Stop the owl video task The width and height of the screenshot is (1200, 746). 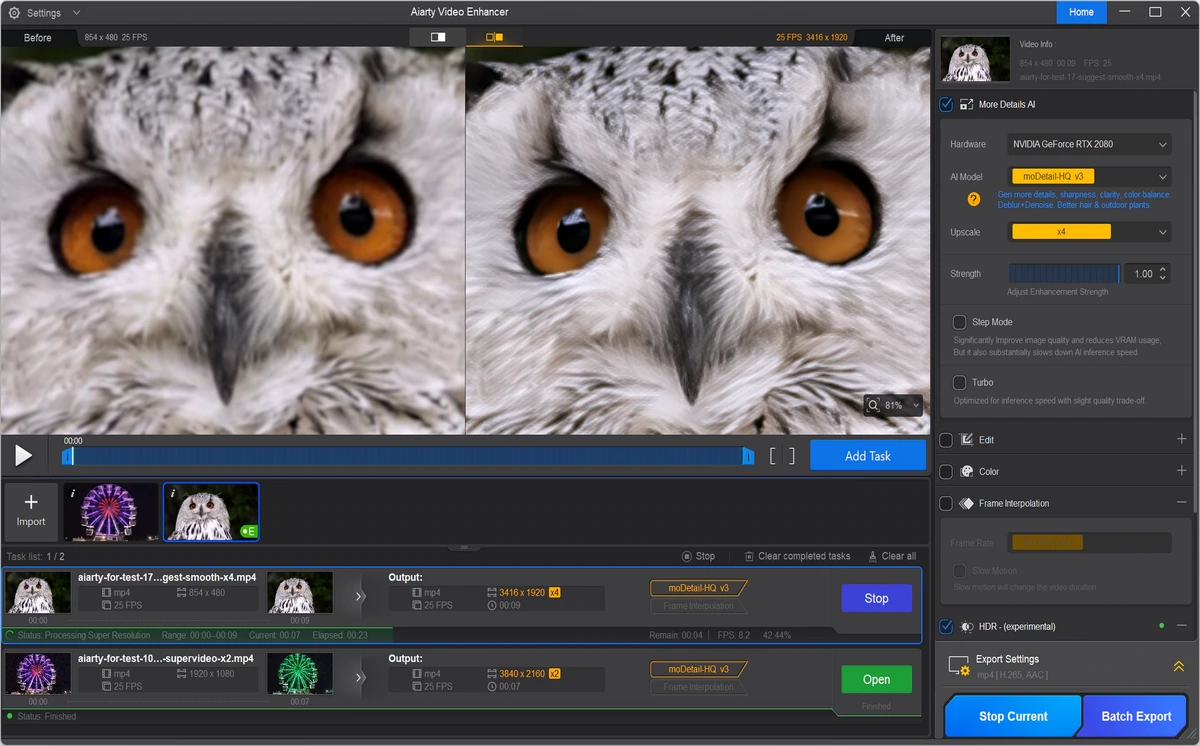(x=876, y=598)
